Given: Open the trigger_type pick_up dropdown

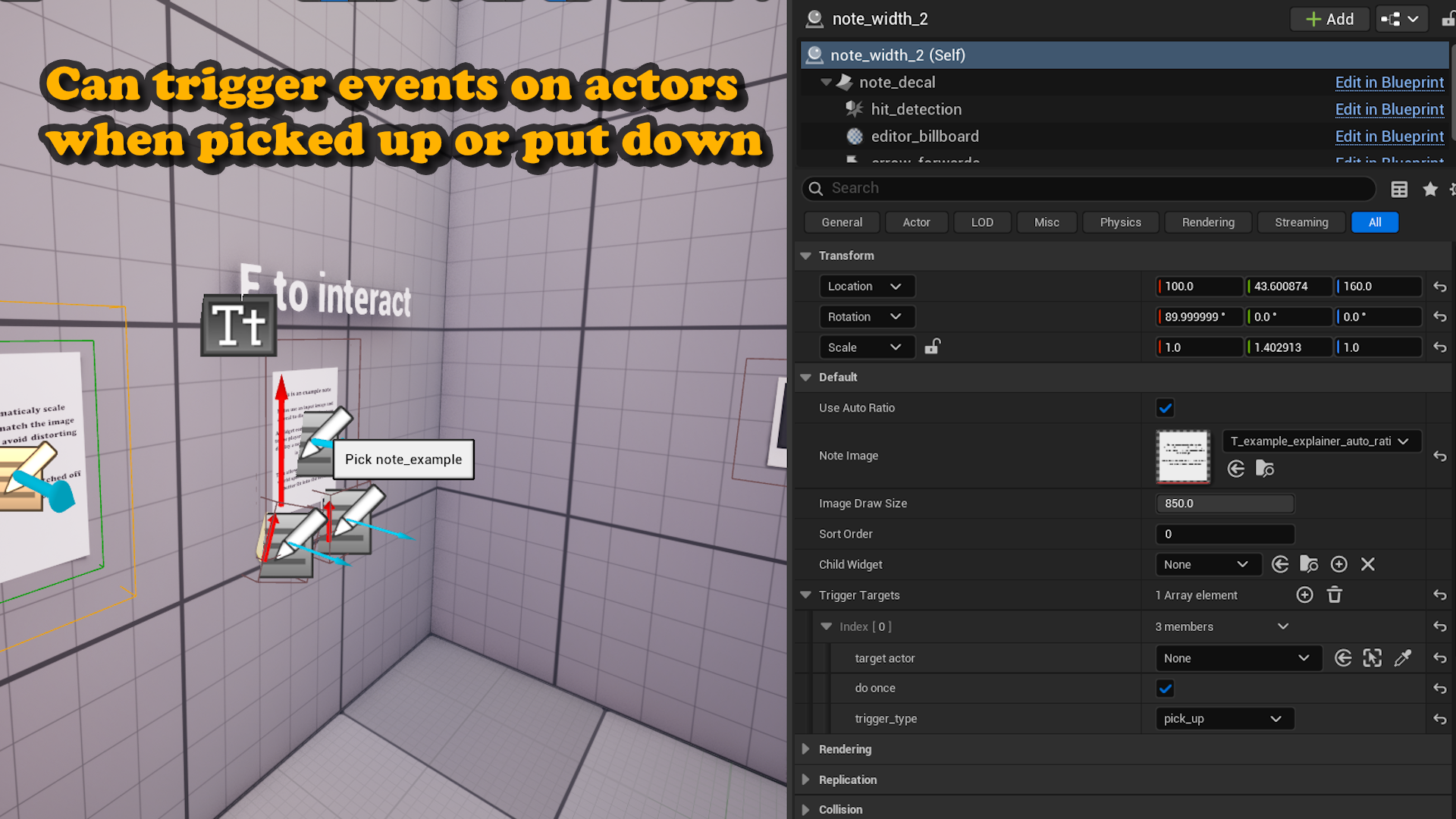Looking at the screenshot, I should (x=1222, y=719).
